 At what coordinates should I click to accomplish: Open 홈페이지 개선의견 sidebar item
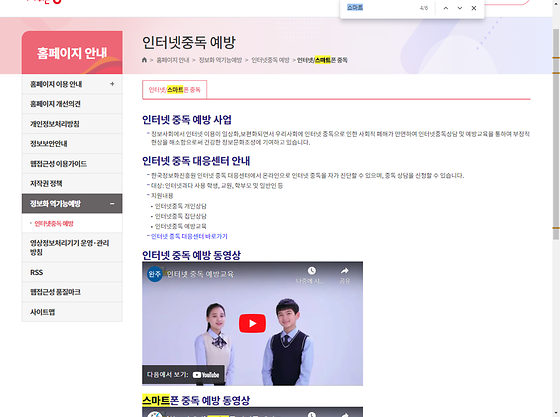(72, 104)
